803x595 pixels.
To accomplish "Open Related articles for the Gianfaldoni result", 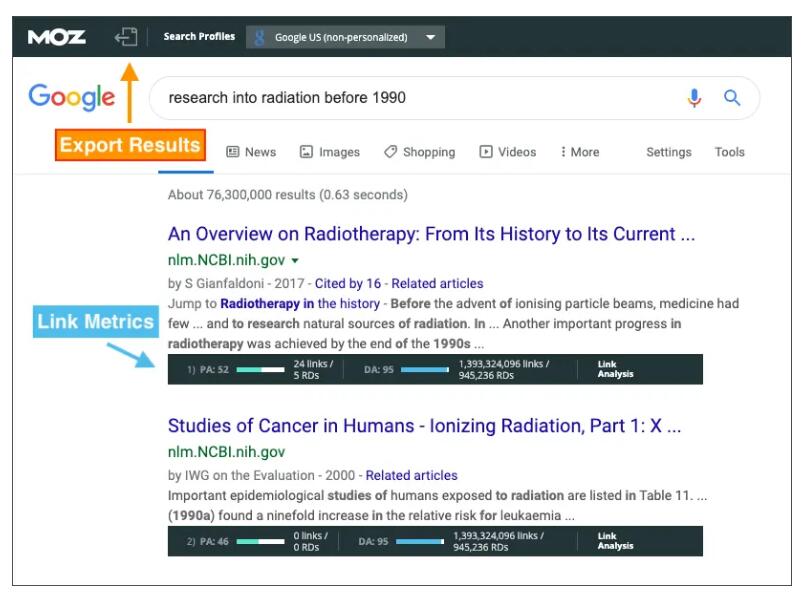I will click(x=437, y=283).
